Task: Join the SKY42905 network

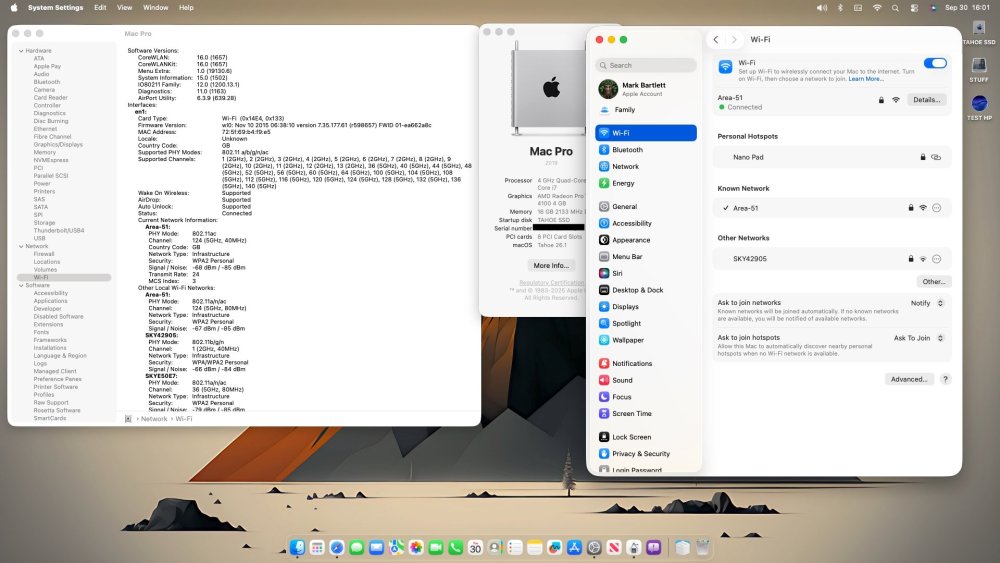Action: coord(832,259)
